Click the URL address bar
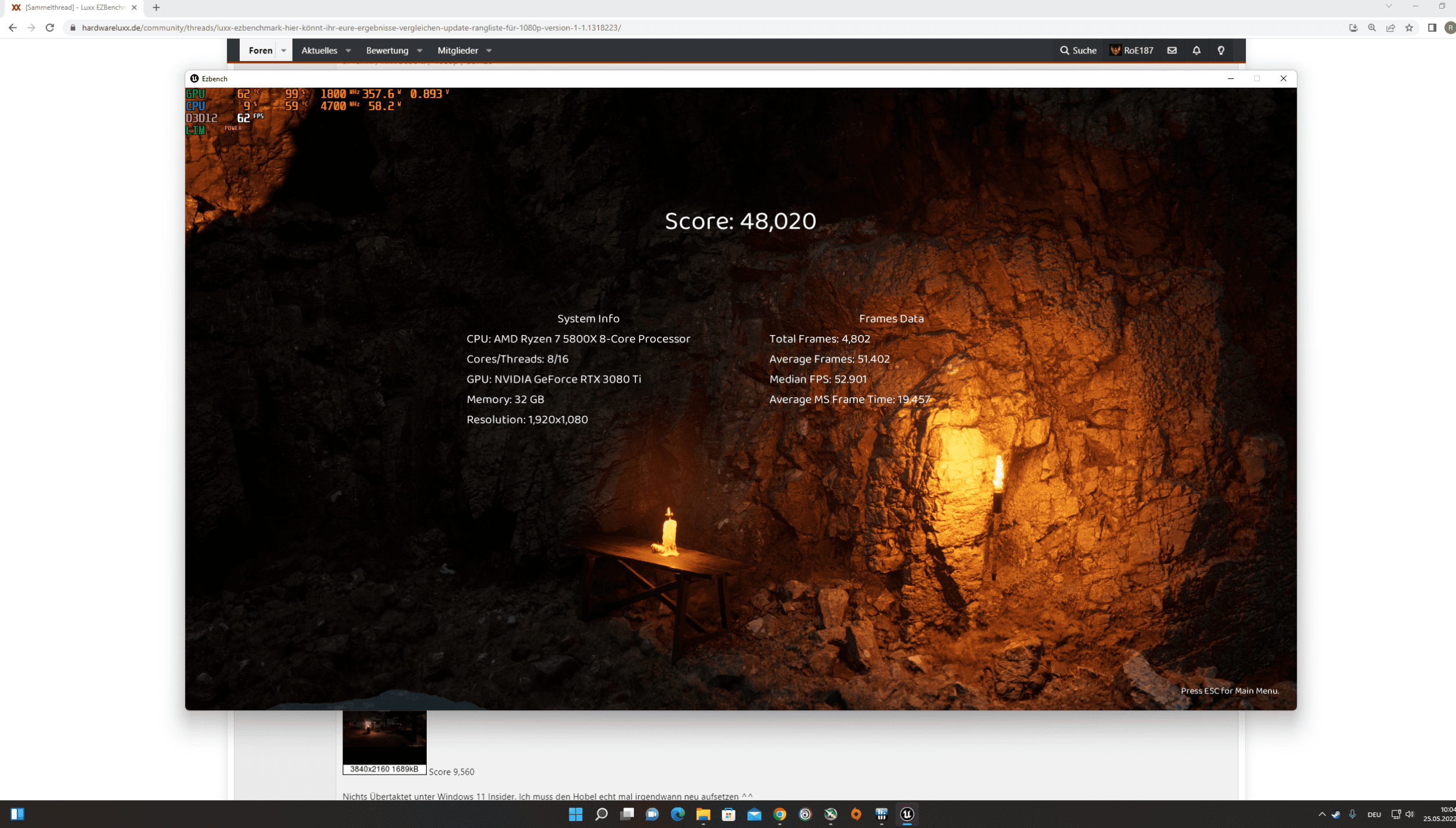The height and width of the screenshot is (828, 1456). click(702, 27)
